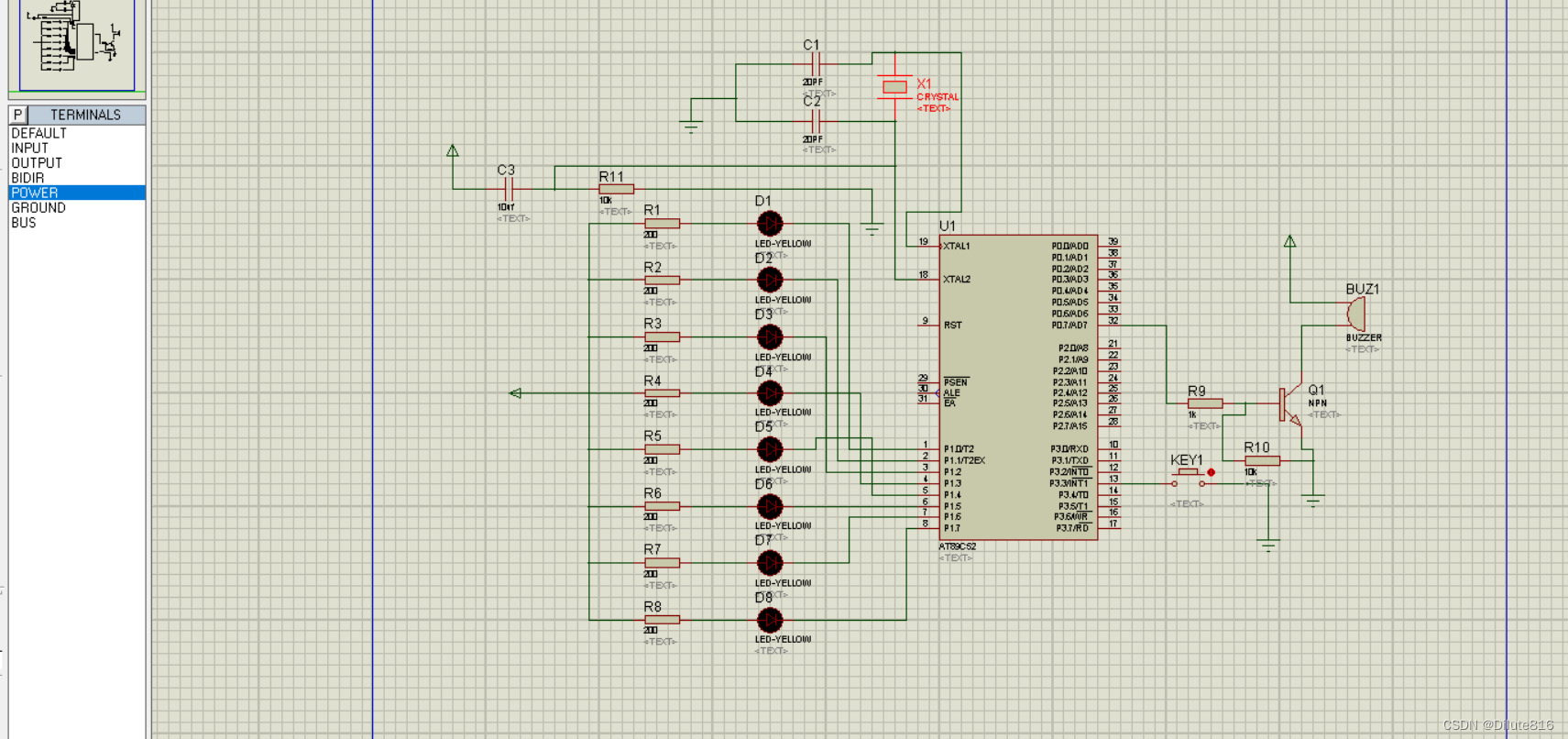This screenshot has width=1568, height=739.
Task: Click the RST pin label on U1
Action: tap(953, 325)
